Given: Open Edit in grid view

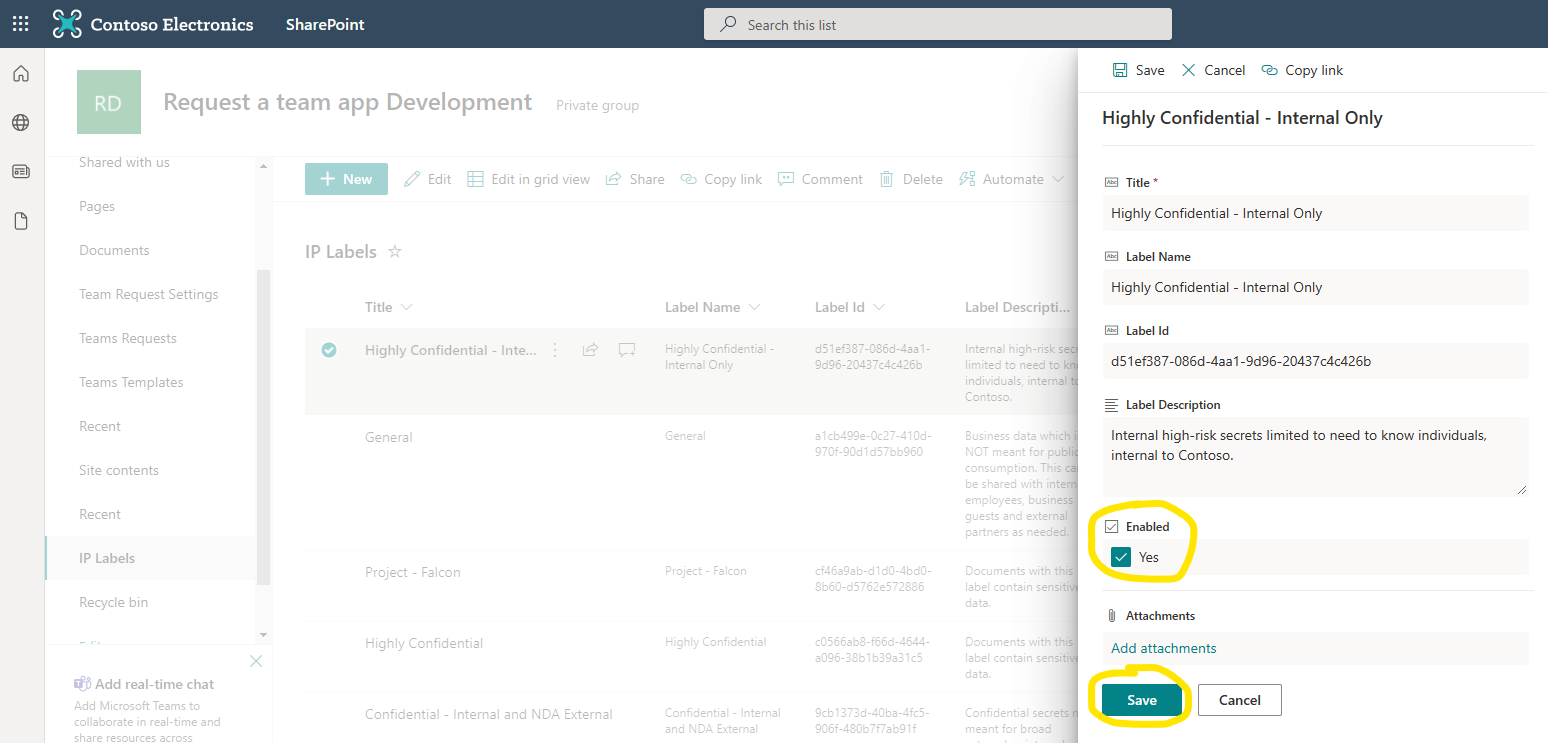Looking at the screenshot, I should click(x=528, y=179).
